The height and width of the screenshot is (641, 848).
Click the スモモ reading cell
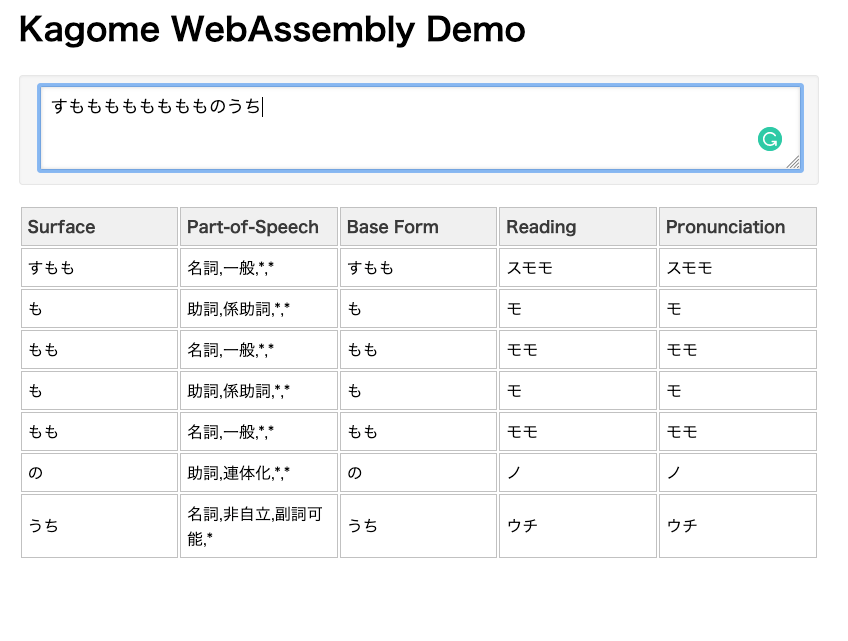tap(578, 267)
